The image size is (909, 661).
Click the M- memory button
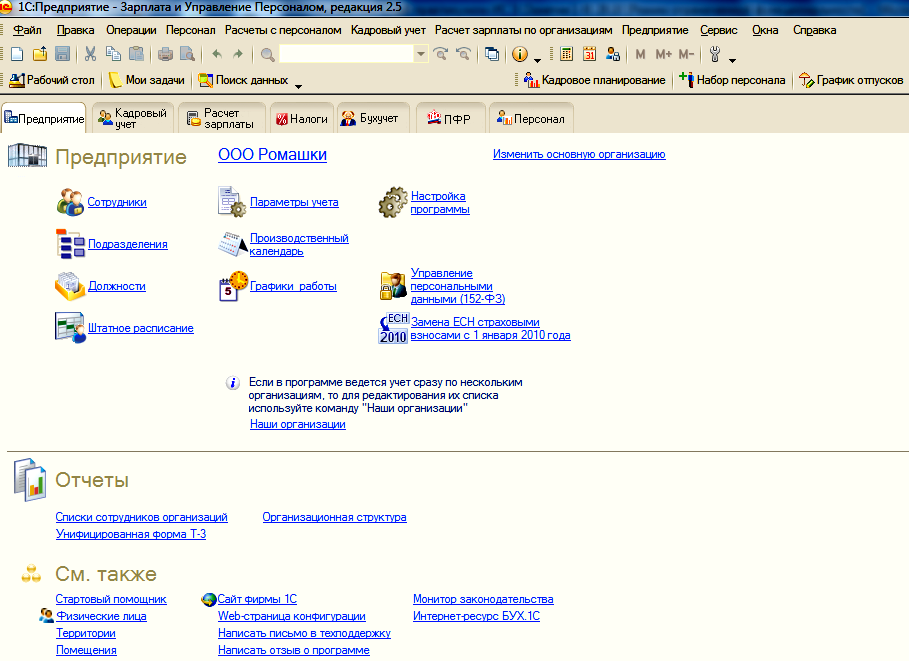pyautogui.click(x=686, y=54)
